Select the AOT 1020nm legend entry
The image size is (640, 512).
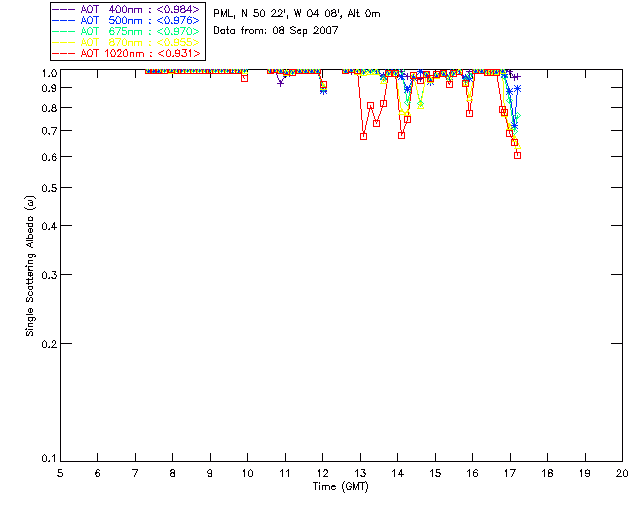pos(126,53)
